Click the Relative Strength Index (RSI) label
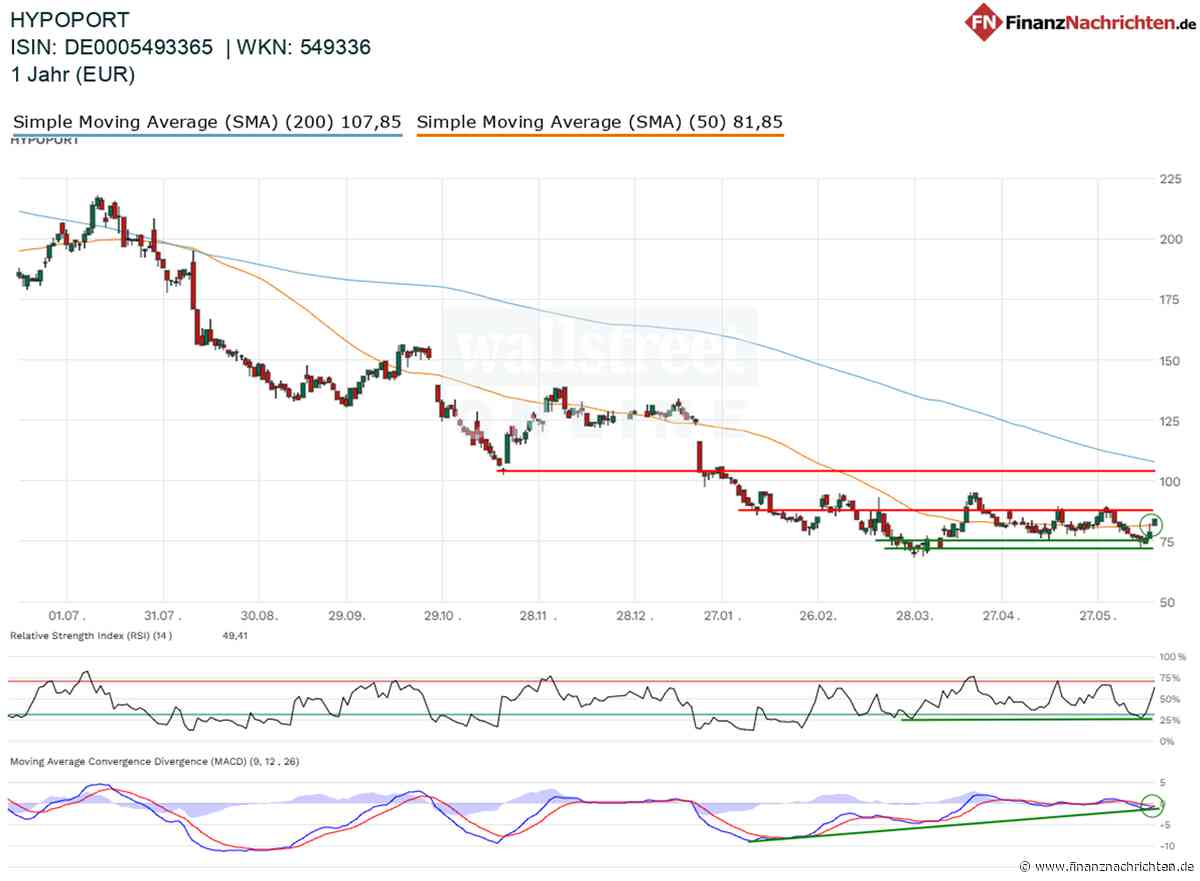This screenshot has height=881, width=1200. [x=77, y=635]
